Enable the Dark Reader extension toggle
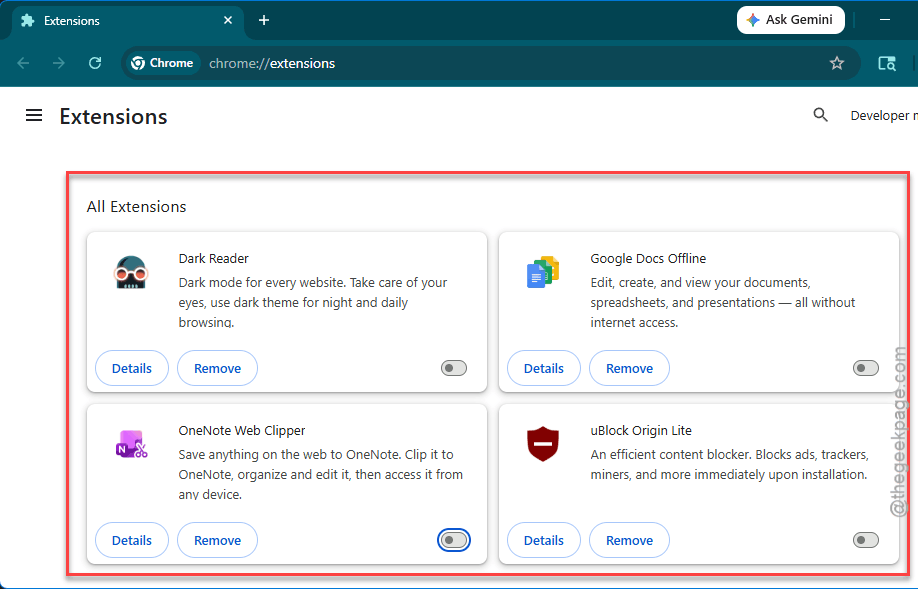The image size is (918, 589). click(x=454, y=368)
